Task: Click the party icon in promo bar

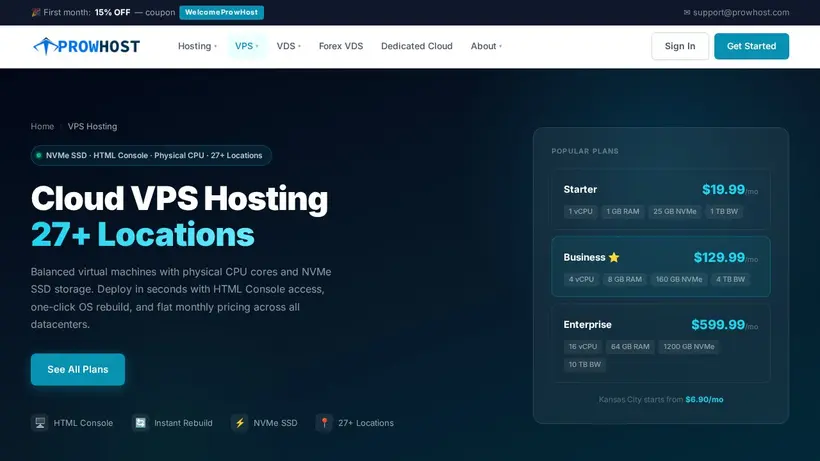Action: coord(36,12)
